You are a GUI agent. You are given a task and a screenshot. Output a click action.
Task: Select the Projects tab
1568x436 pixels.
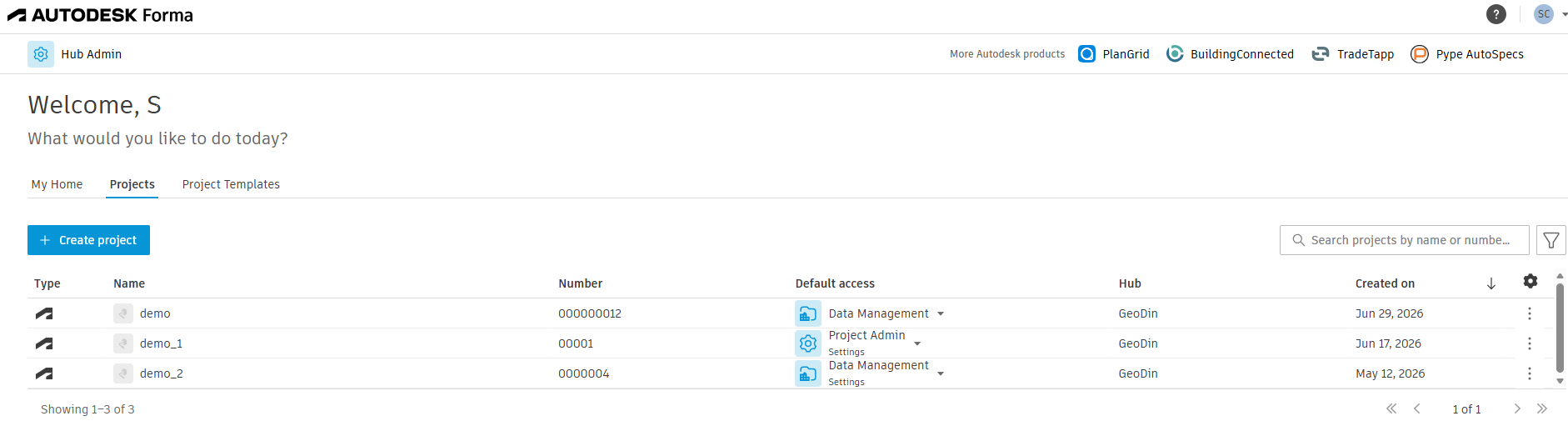pyautogui.click(x=132, y=184)
